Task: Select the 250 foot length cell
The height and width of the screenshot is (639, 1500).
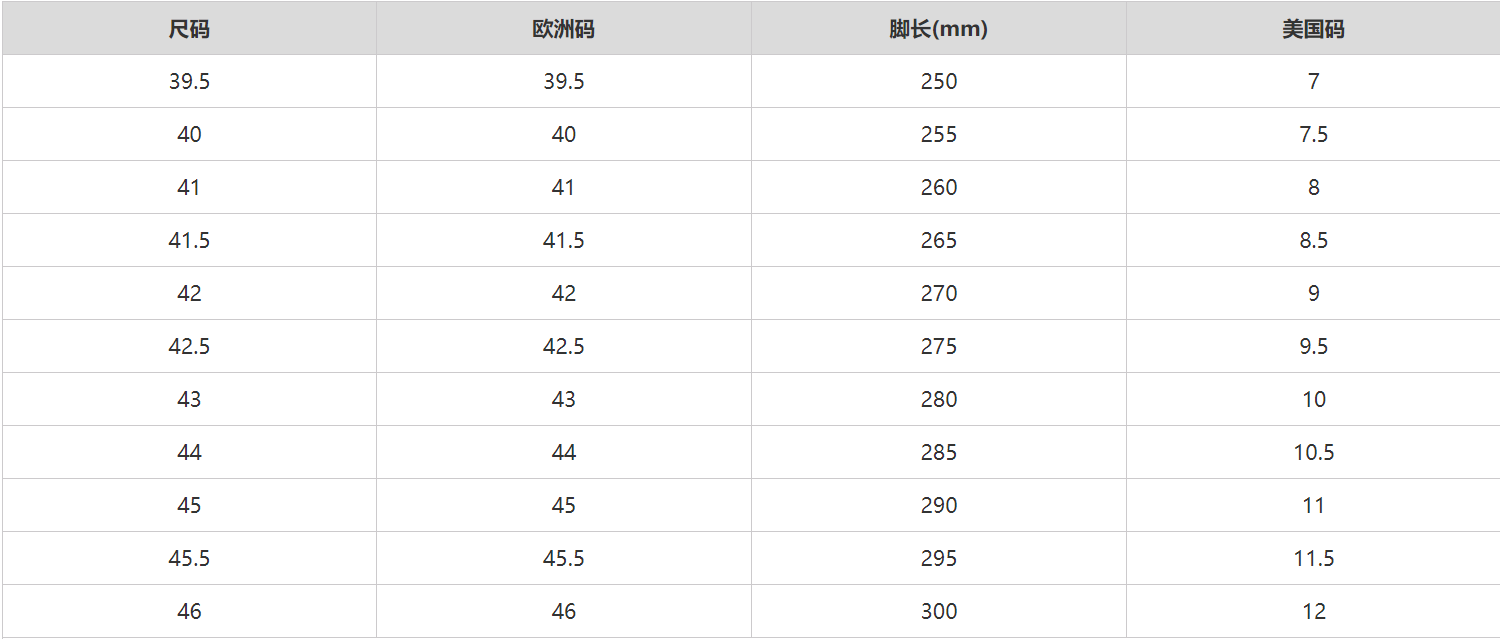Action: point(938,82)
